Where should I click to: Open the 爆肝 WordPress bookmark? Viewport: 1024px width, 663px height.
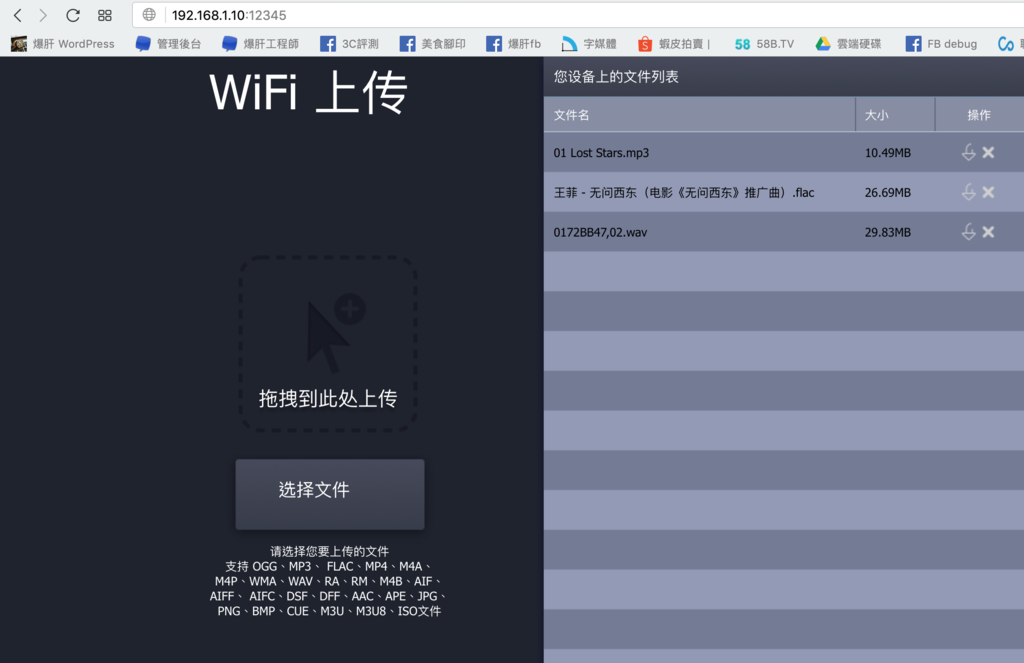tap(63, 44)
